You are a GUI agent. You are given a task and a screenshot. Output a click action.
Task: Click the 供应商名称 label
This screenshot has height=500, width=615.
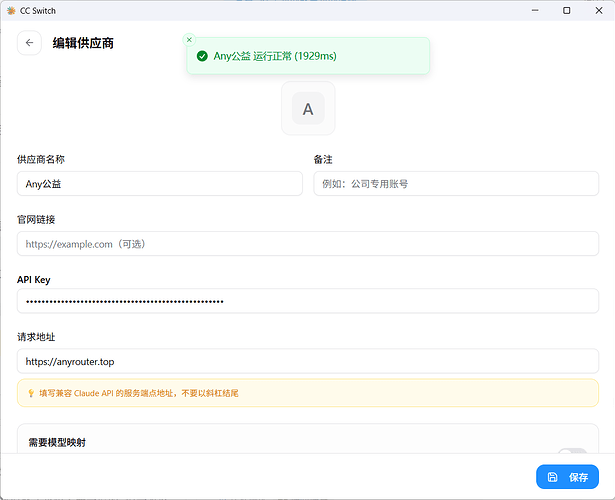click(x=41, y=159)
